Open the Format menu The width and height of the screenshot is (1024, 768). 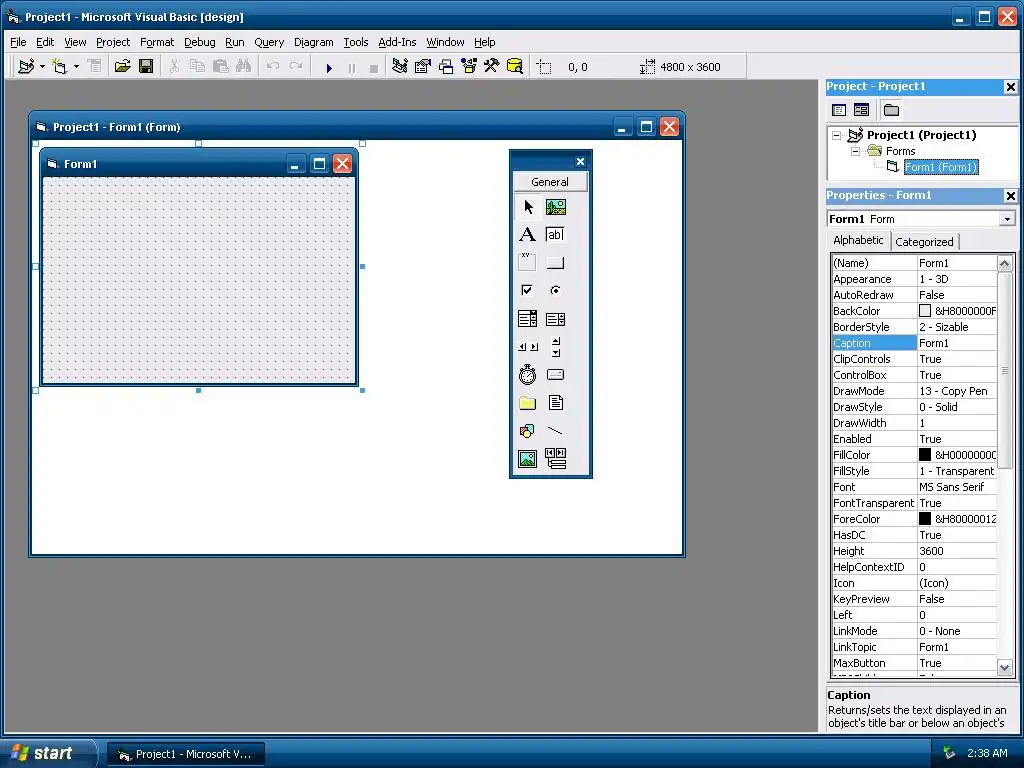[157, 42]
